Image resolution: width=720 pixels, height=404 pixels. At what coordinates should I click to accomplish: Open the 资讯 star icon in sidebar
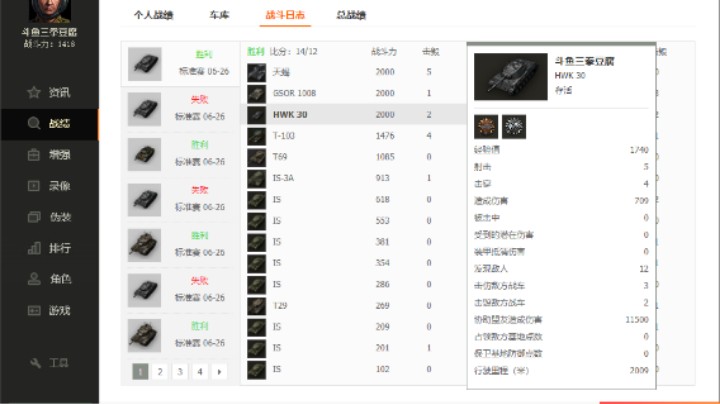coord(34,92)
